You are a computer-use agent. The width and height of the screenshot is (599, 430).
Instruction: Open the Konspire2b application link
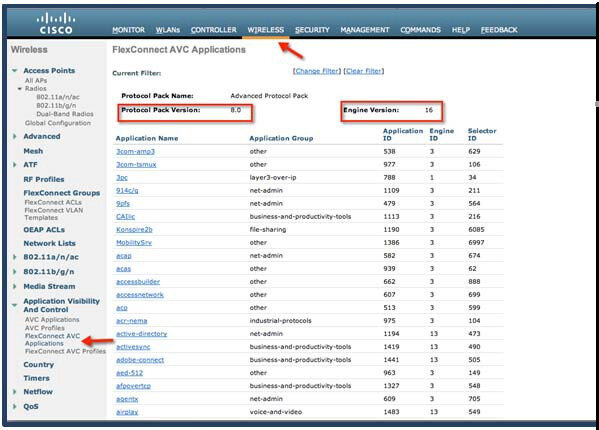point(134,230)
